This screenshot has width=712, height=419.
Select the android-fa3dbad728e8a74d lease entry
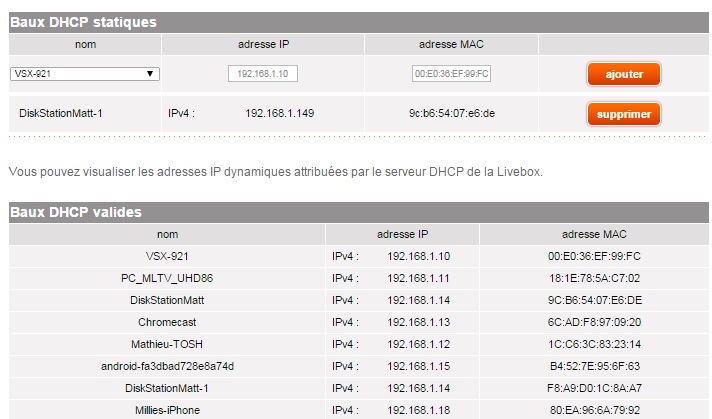tap(167, 366)
